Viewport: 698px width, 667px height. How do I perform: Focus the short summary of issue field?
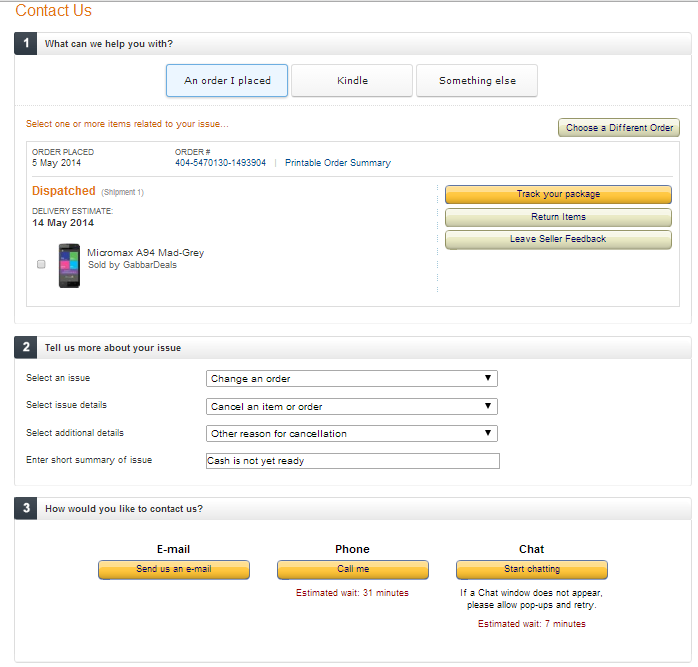click(352, 461)
